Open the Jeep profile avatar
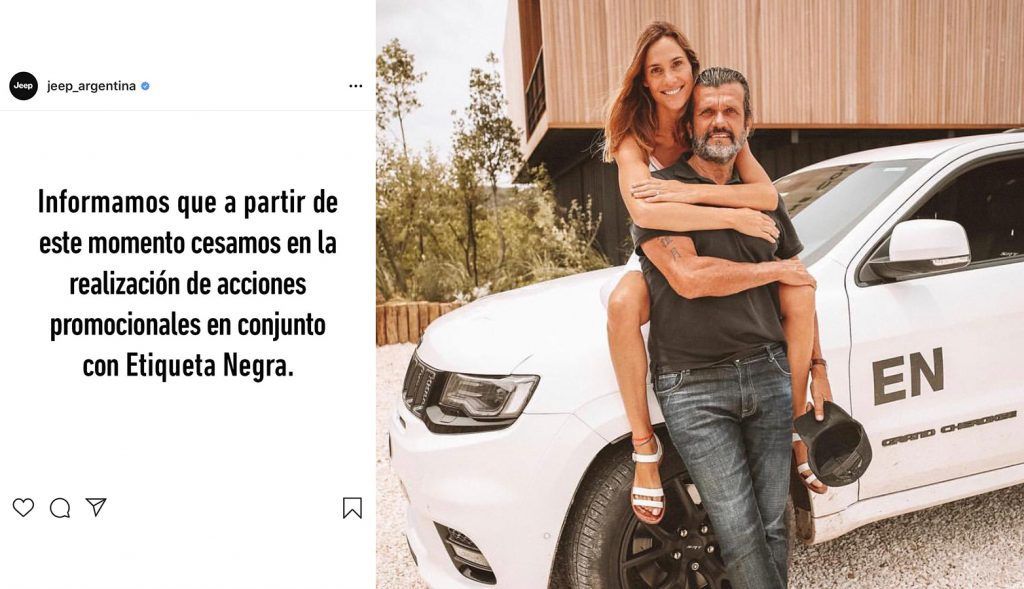1024x589 pixels. point(24,86)
